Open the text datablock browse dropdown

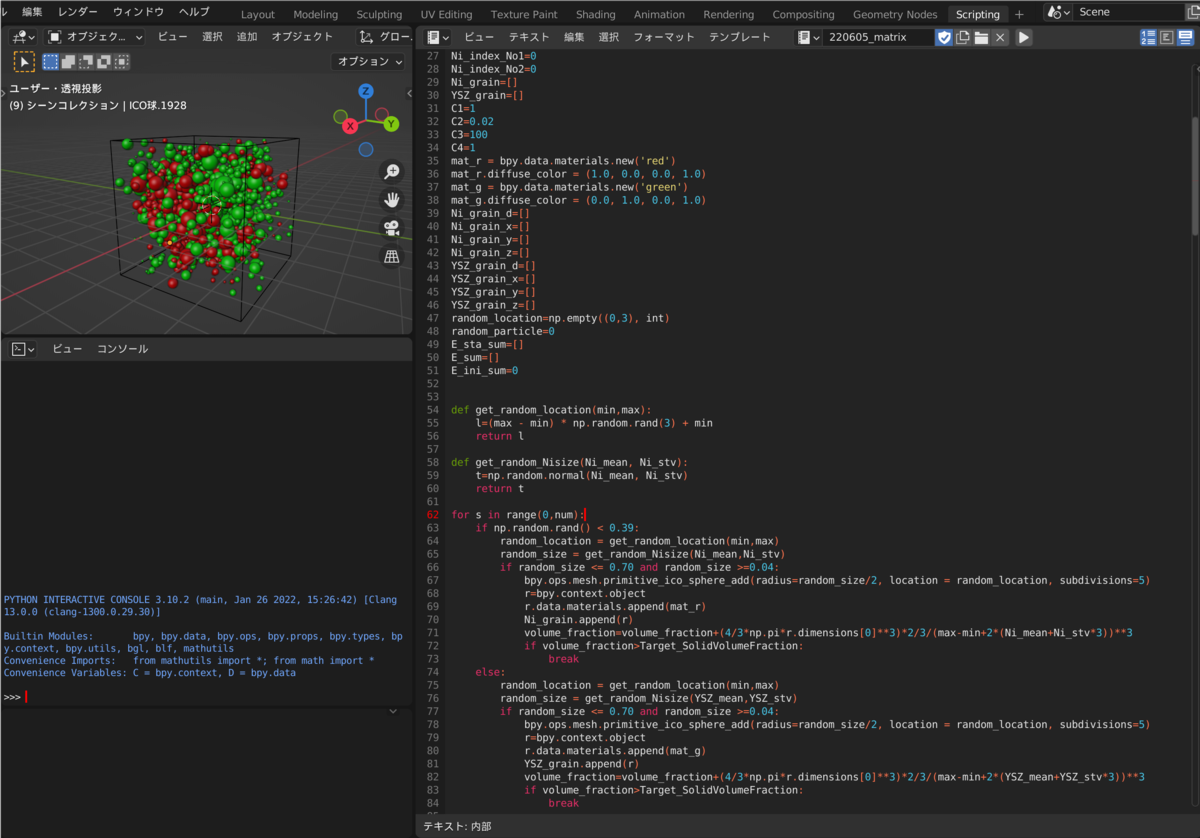point(809,37)
